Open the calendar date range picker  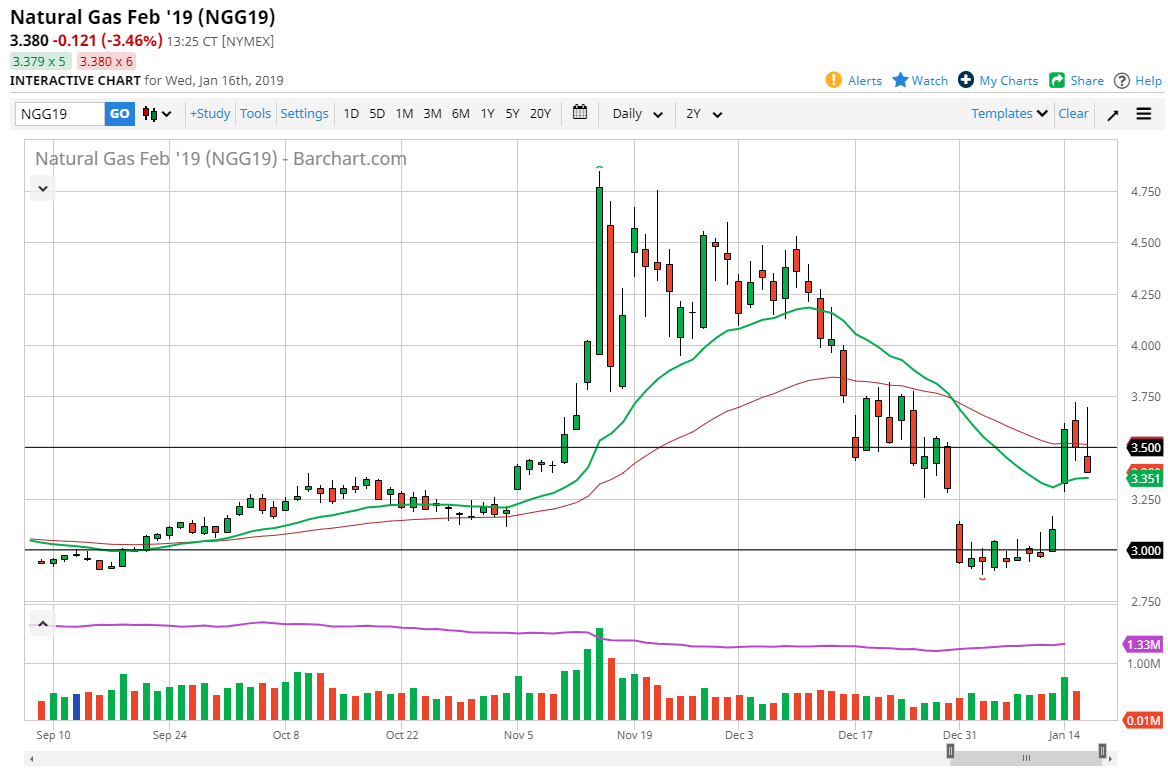tap(580, 113)
